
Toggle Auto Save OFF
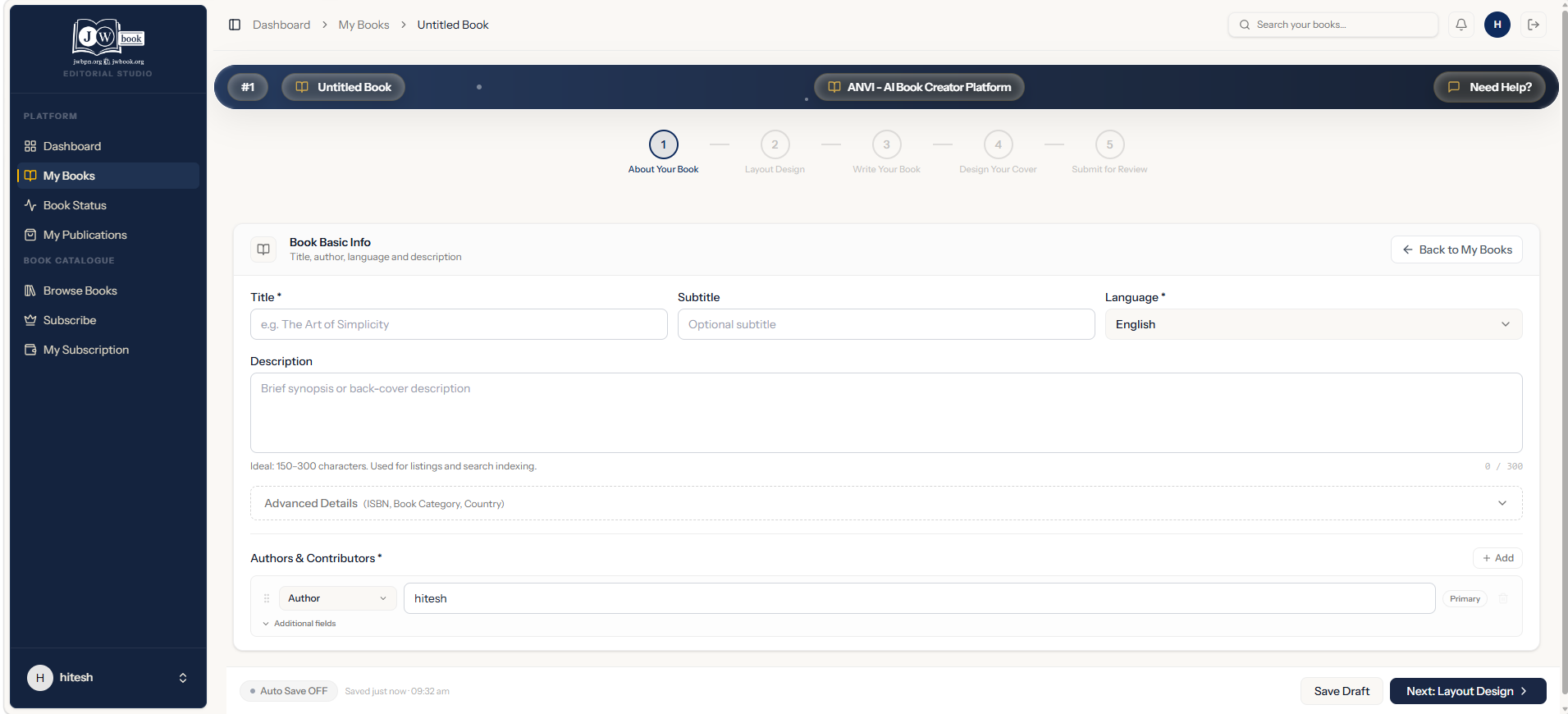pos(288,691)
